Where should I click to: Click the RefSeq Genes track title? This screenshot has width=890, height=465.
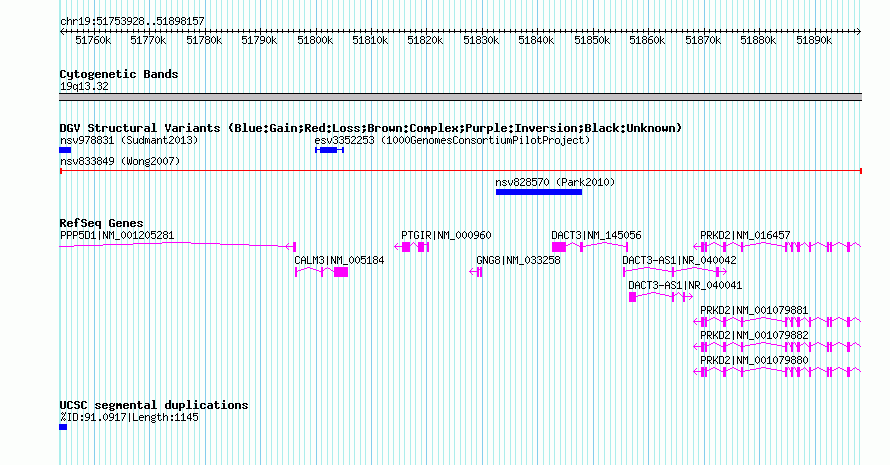[102, 223]
